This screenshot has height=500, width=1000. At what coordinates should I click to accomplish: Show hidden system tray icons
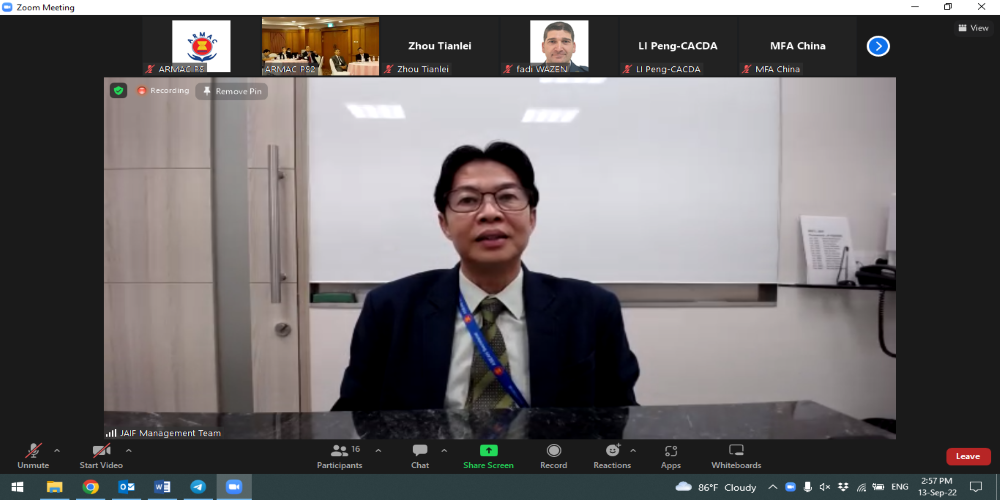772,487
